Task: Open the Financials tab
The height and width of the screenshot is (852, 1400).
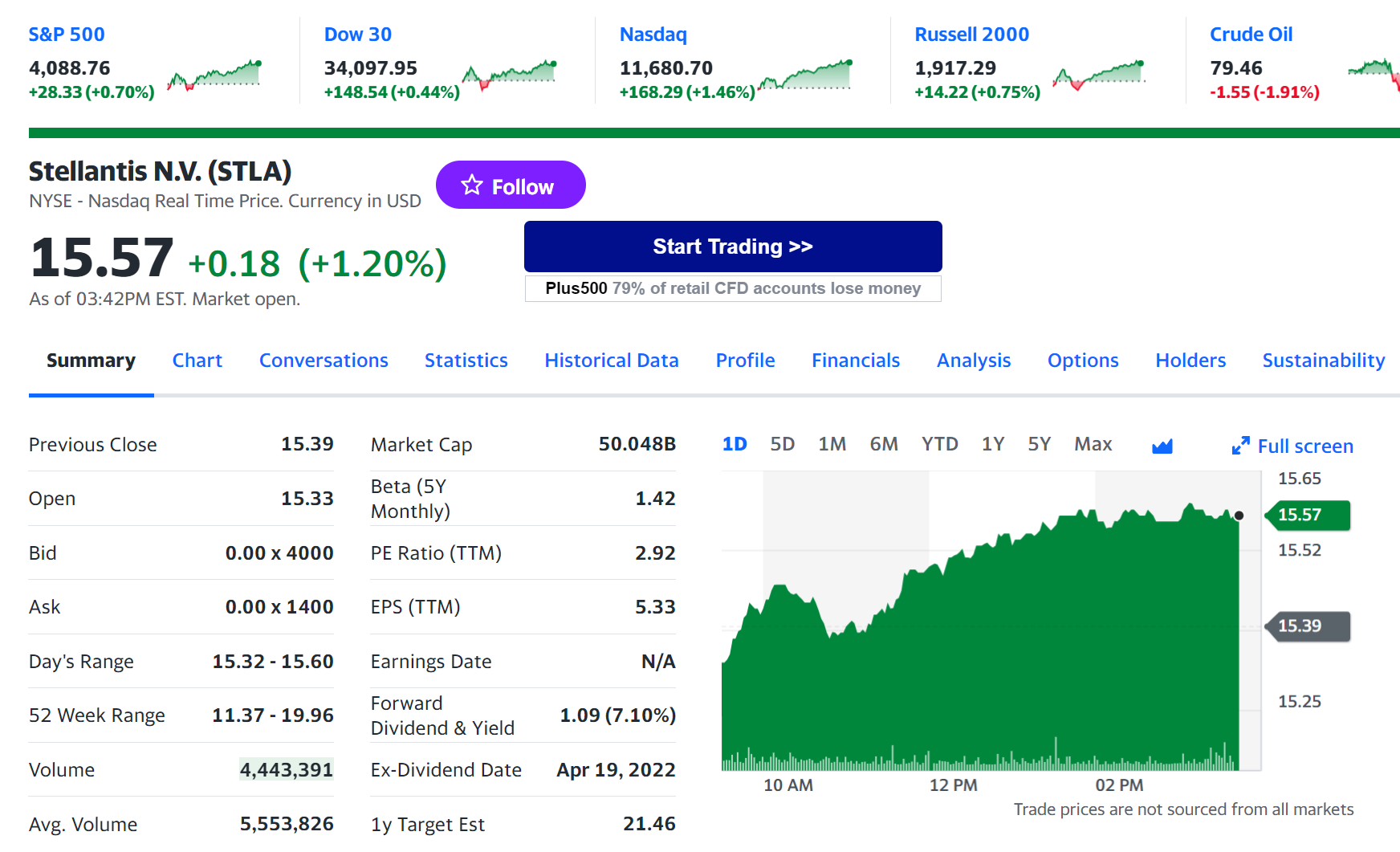Action: [856, 361]
